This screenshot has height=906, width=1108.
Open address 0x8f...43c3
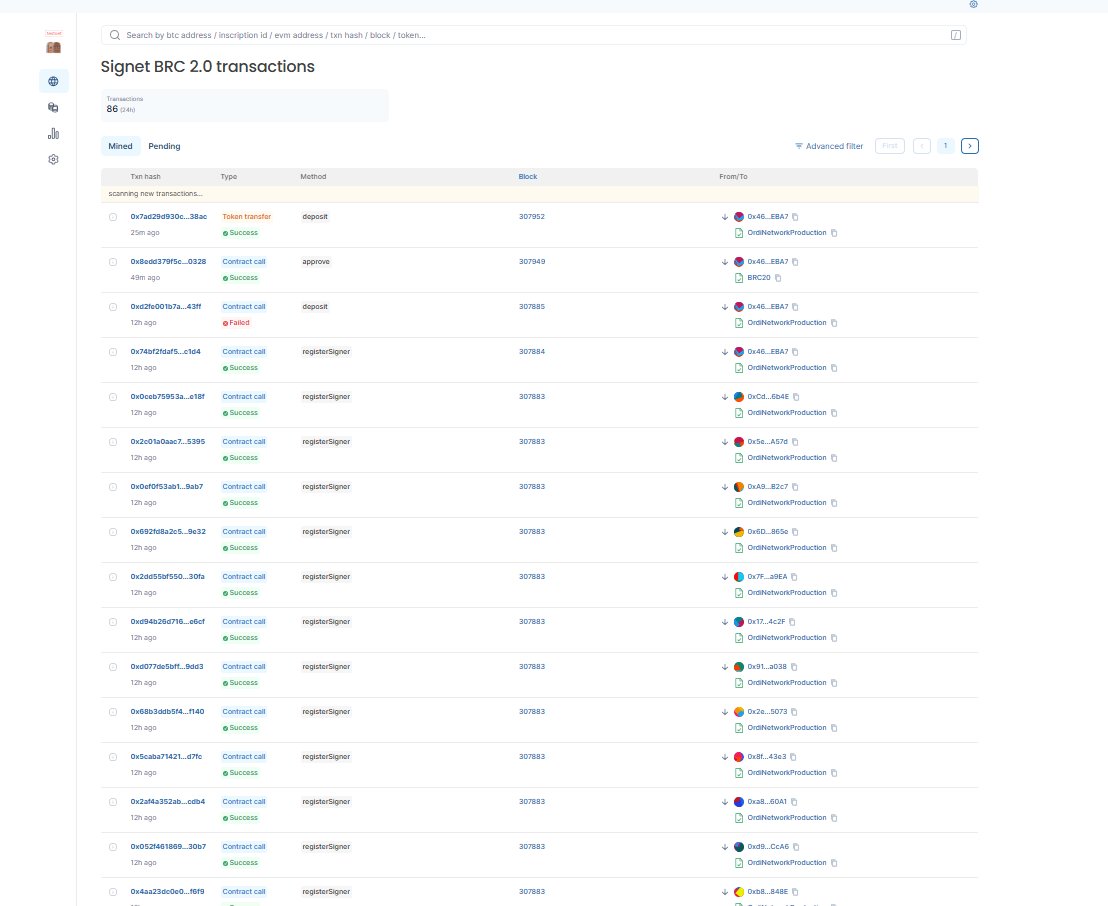tap(767, 757)
